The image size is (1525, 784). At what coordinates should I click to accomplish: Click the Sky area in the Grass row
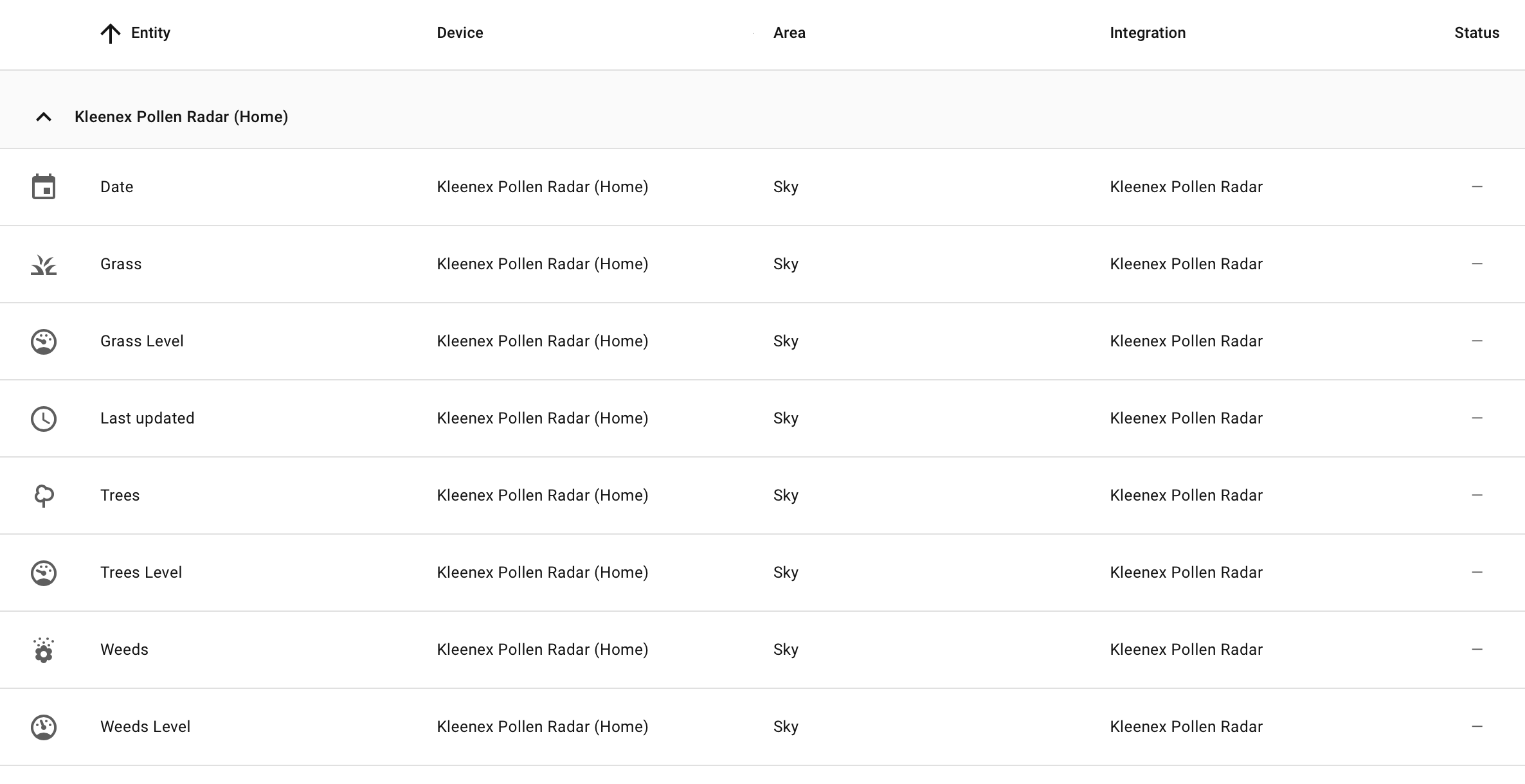(786, 264)
